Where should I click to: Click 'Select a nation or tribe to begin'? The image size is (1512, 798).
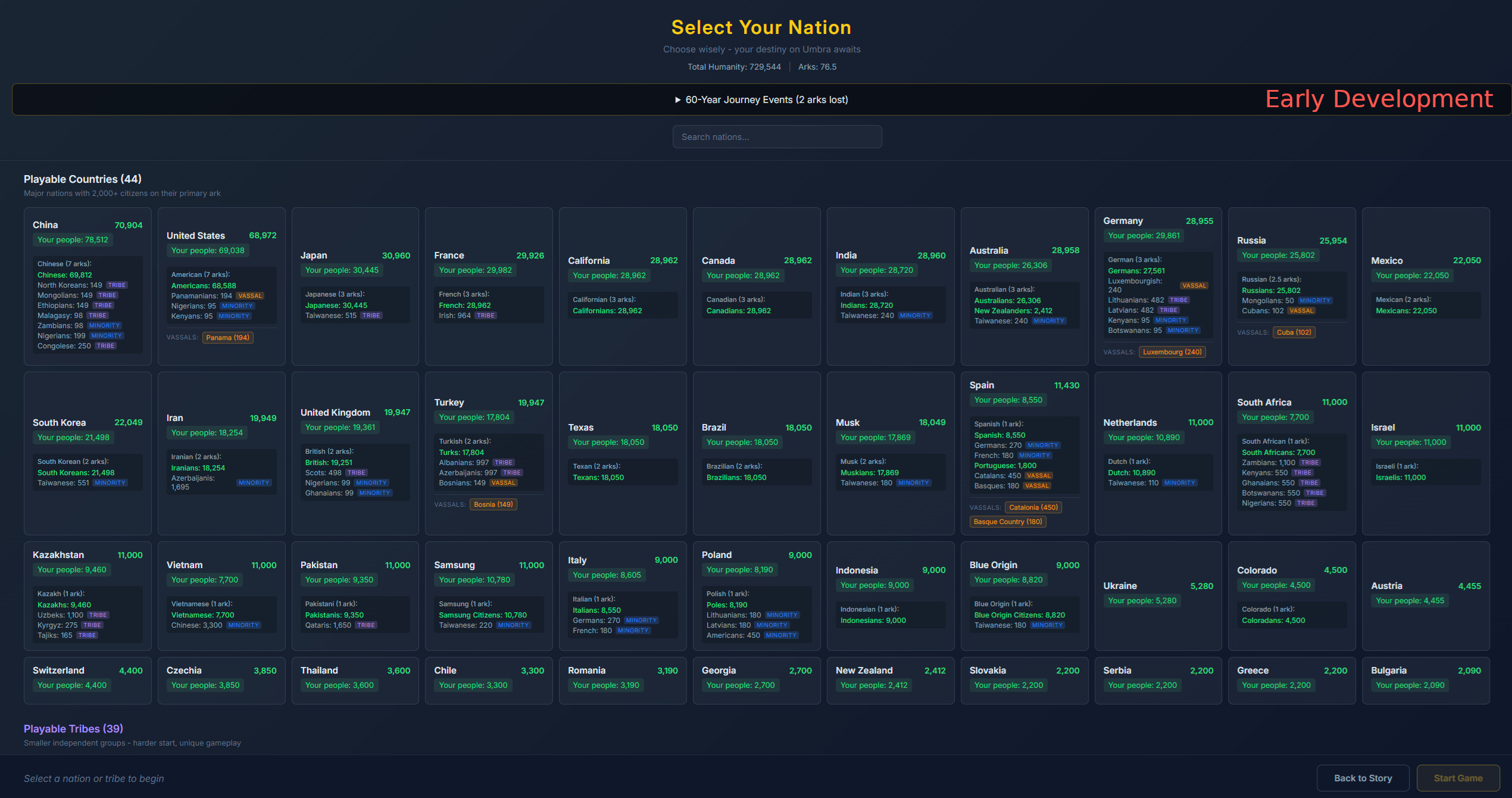(94, 778)
